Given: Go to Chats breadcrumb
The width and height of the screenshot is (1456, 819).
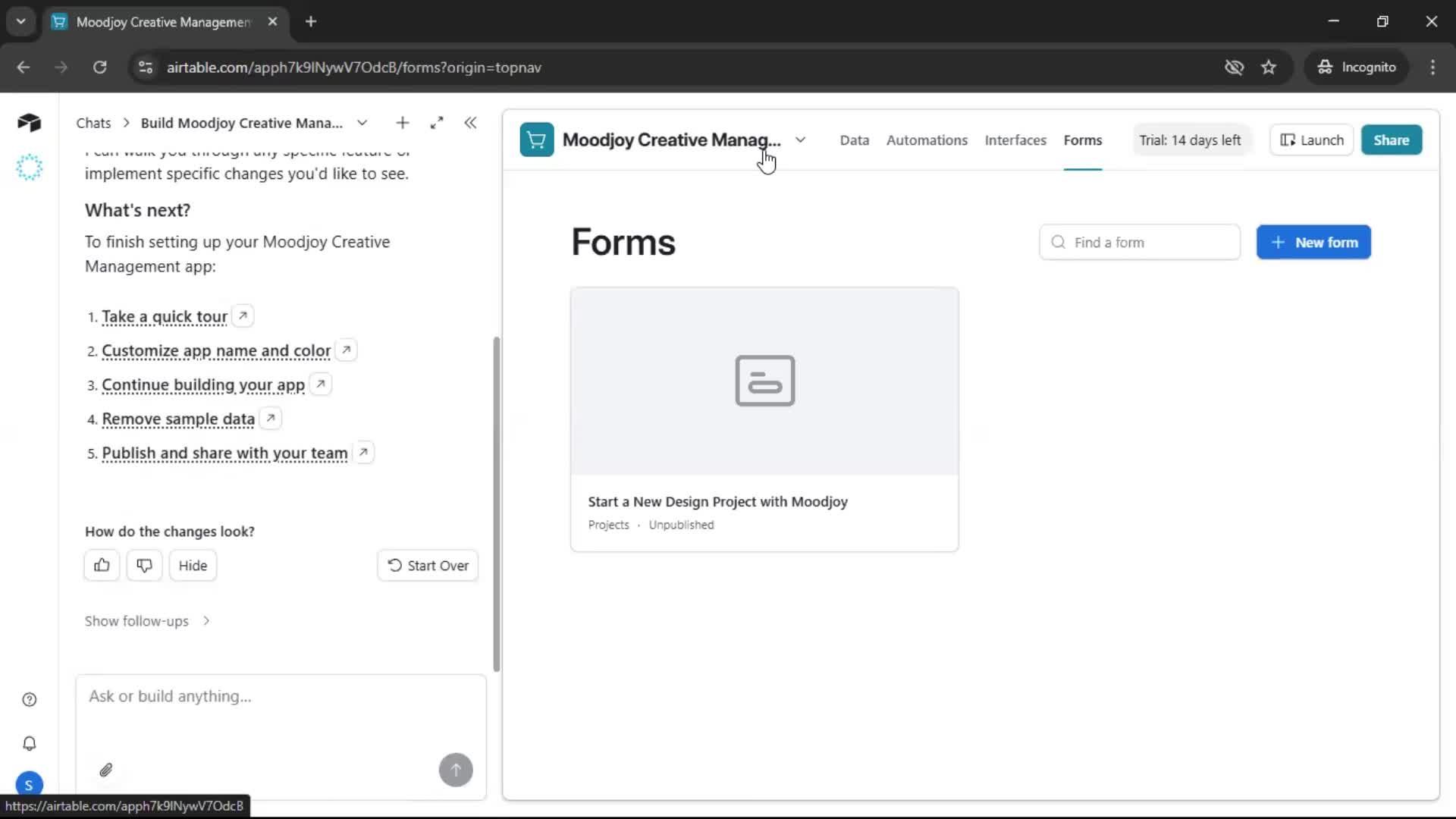Looking at the screenshot, I should [93, 123].
